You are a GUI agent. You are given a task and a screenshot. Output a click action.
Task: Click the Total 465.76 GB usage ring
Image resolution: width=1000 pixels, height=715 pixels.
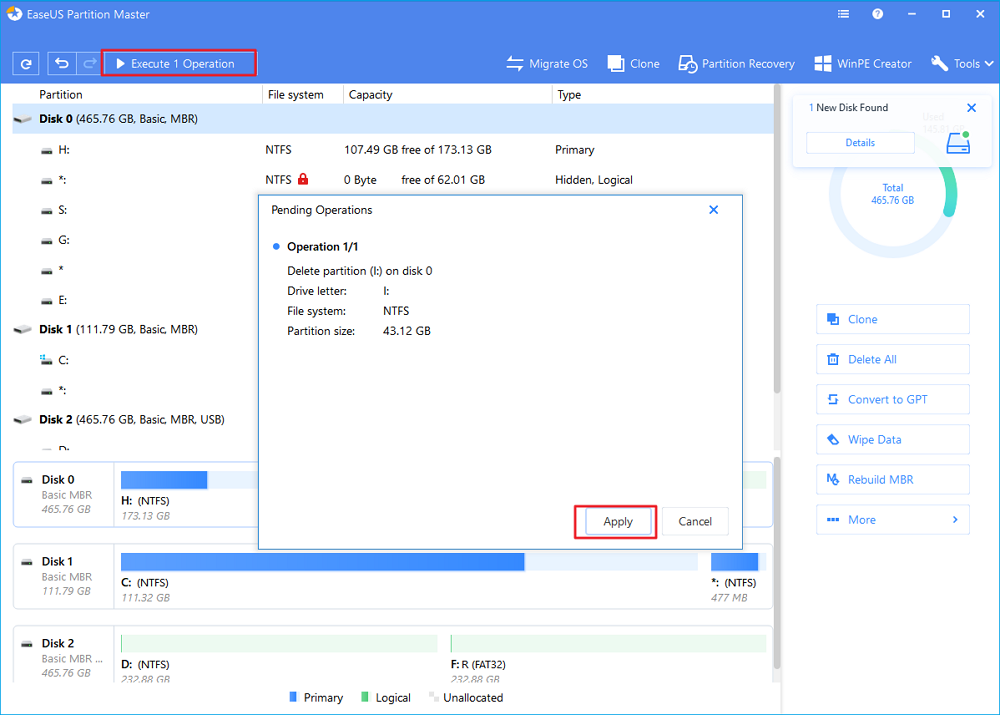coord(892,195)
